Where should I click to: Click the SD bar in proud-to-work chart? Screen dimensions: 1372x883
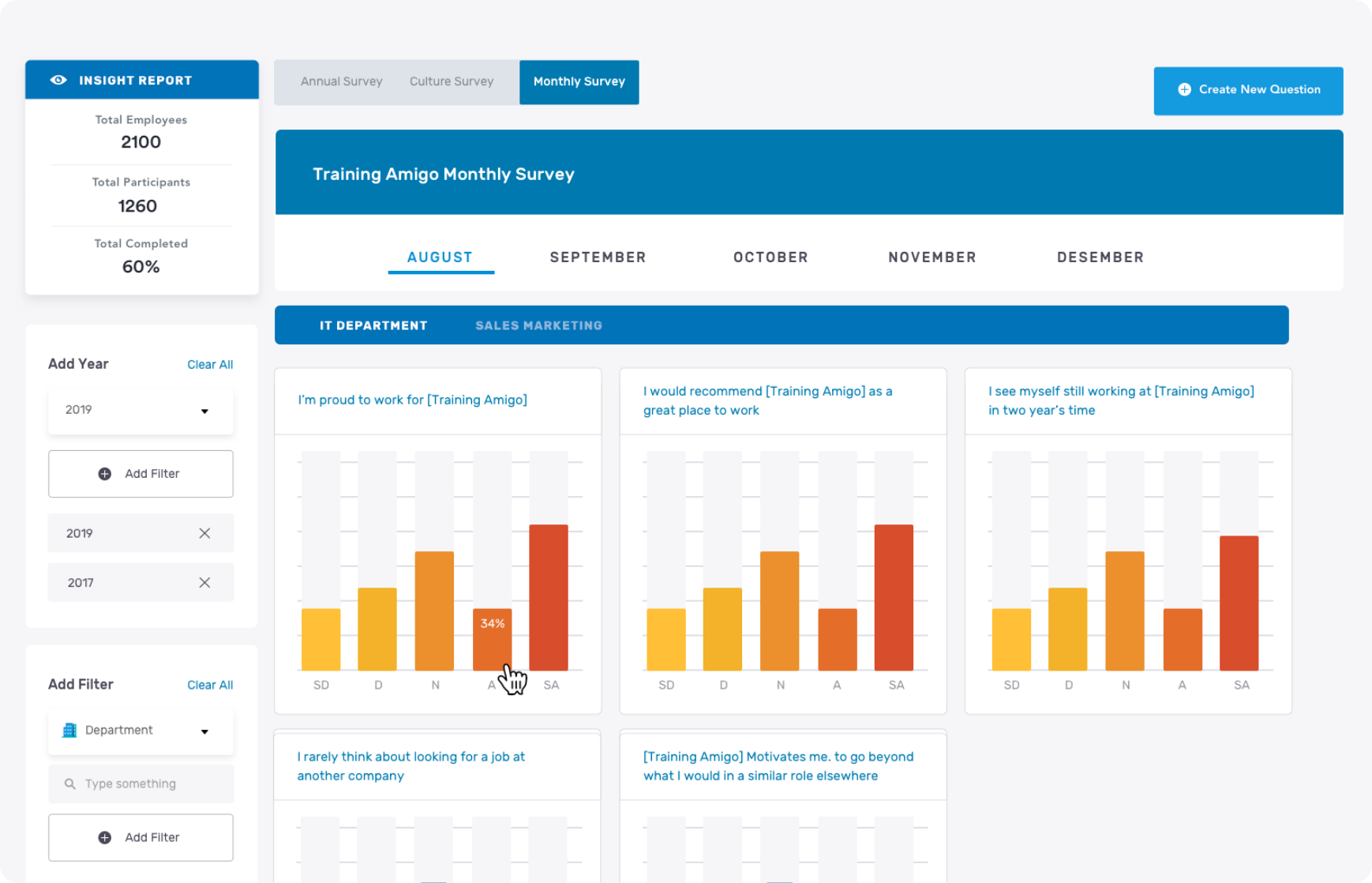[x=321, y=640]
